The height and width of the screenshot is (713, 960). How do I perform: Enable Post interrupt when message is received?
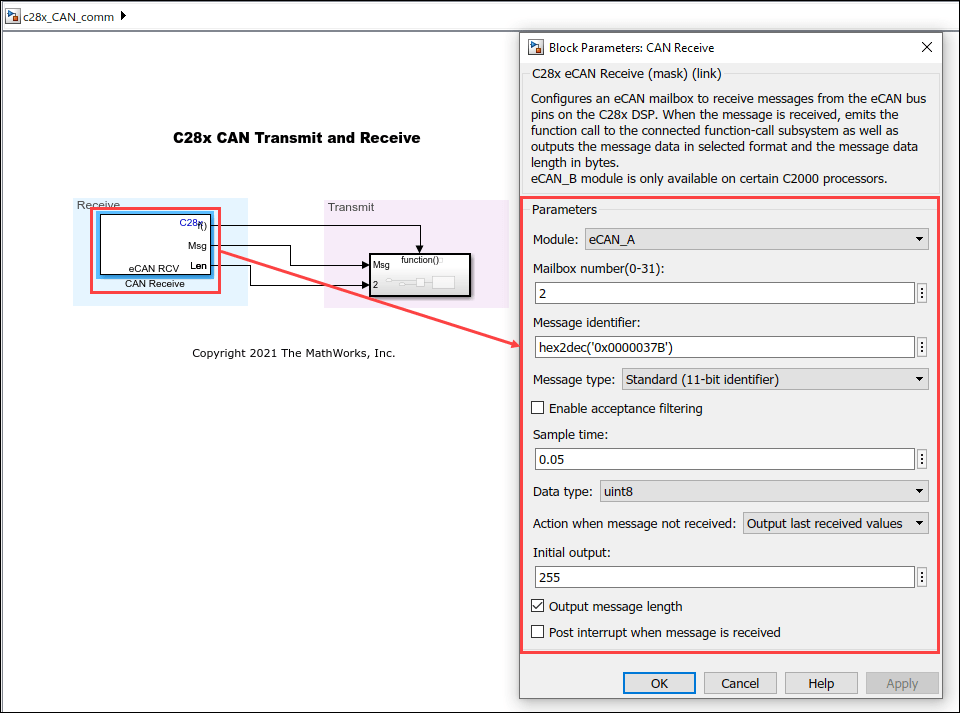coord(538,632)
